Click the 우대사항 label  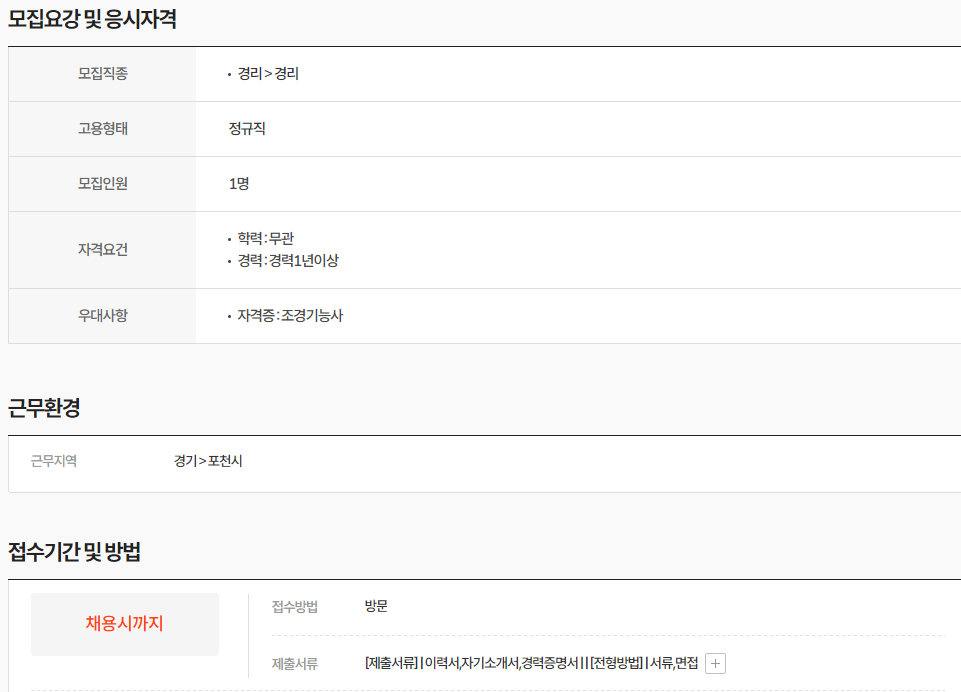point(103,316)
